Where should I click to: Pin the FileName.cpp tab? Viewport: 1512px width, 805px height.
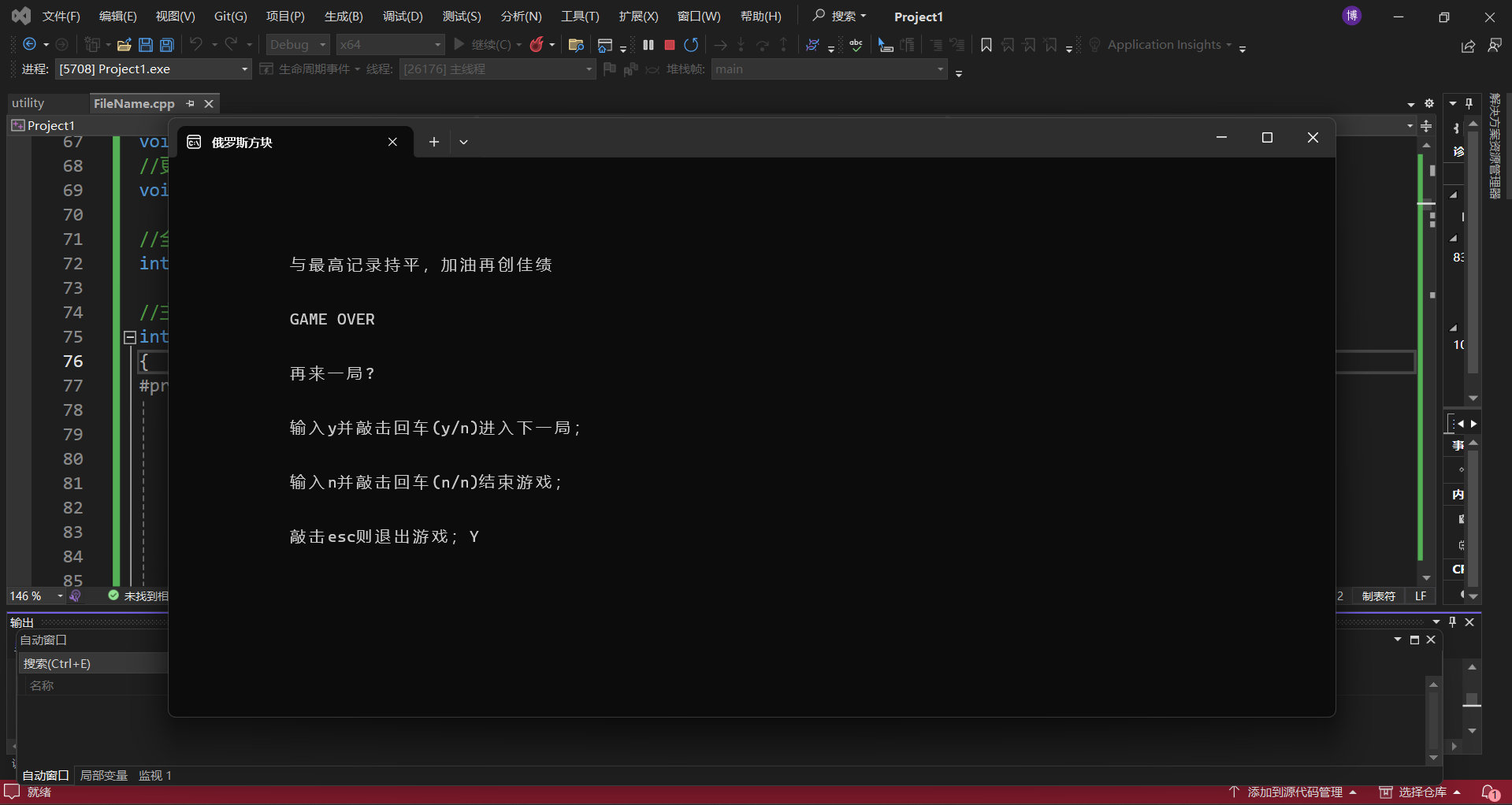click(190, 103)
